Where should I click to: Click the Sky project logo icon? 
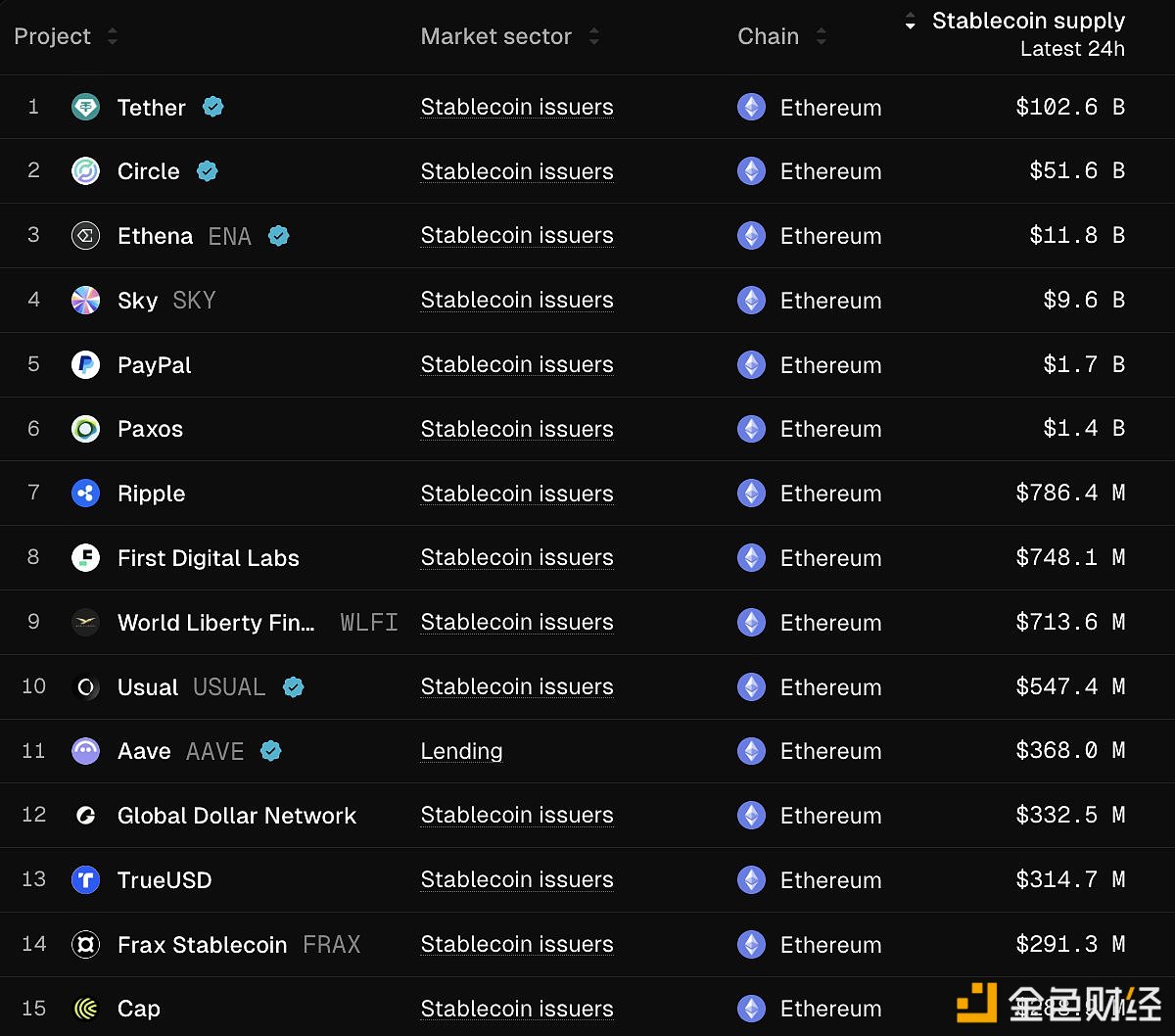pyautogui.click(x=86, y=301)
